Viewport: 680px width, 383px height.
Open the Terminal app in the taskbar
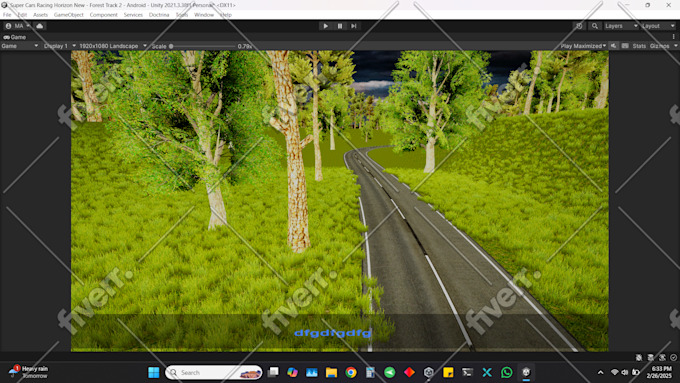(468, 372)
